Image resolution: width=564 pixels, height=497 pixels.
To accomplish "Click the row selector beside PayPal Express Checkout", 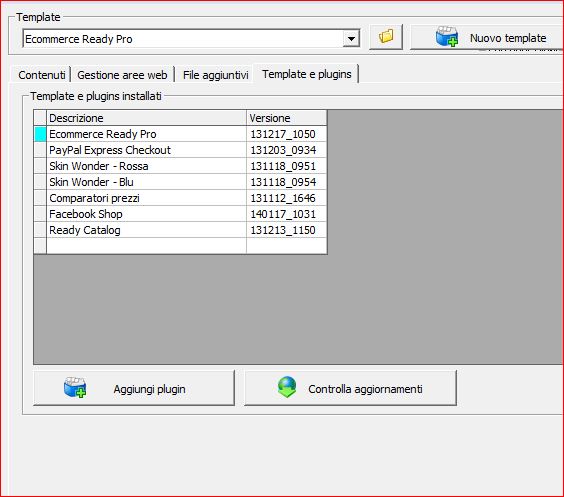I will (x=40, y=150).
